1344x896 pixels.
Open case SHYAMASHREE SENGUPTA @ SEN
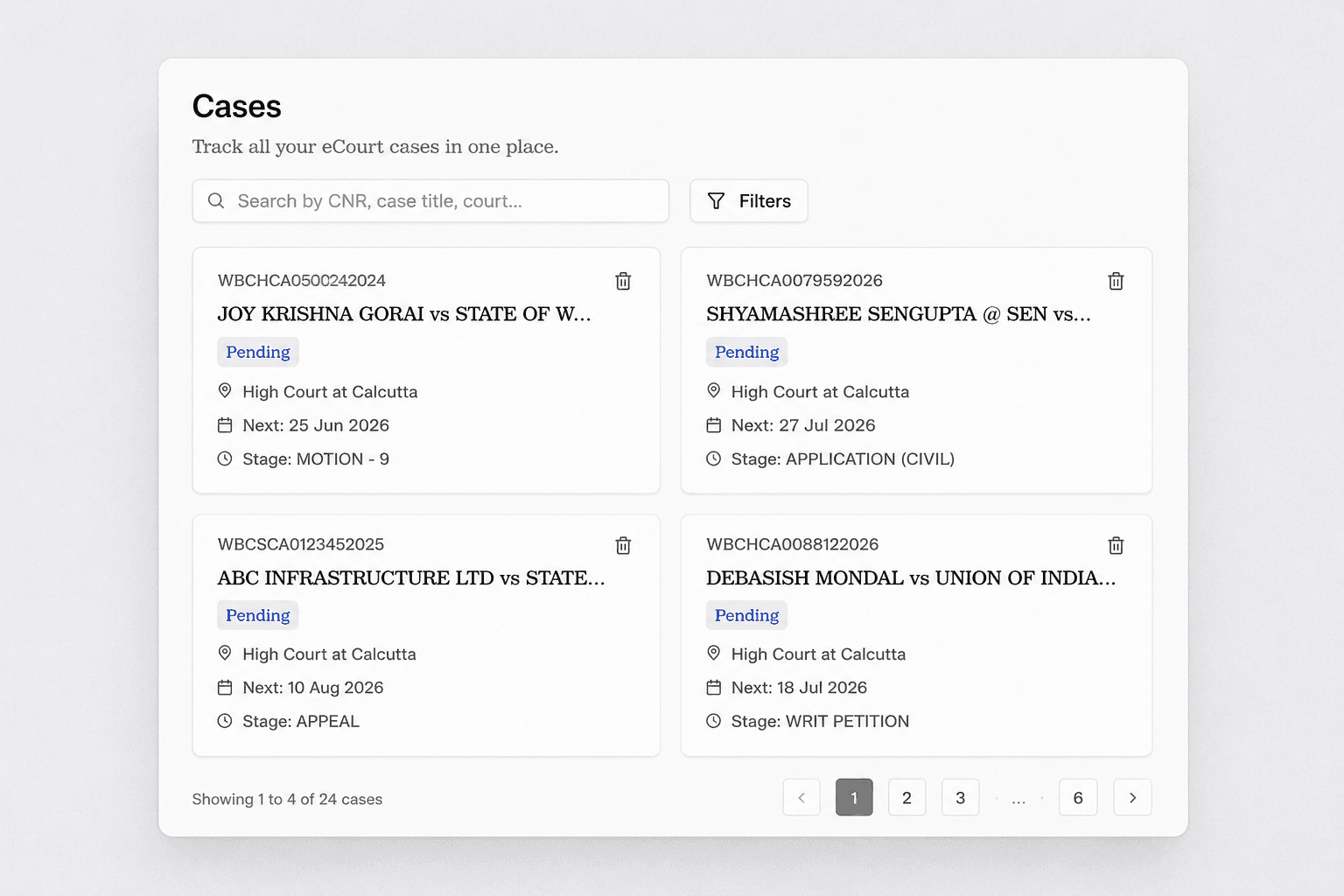[x=899, y=314]
